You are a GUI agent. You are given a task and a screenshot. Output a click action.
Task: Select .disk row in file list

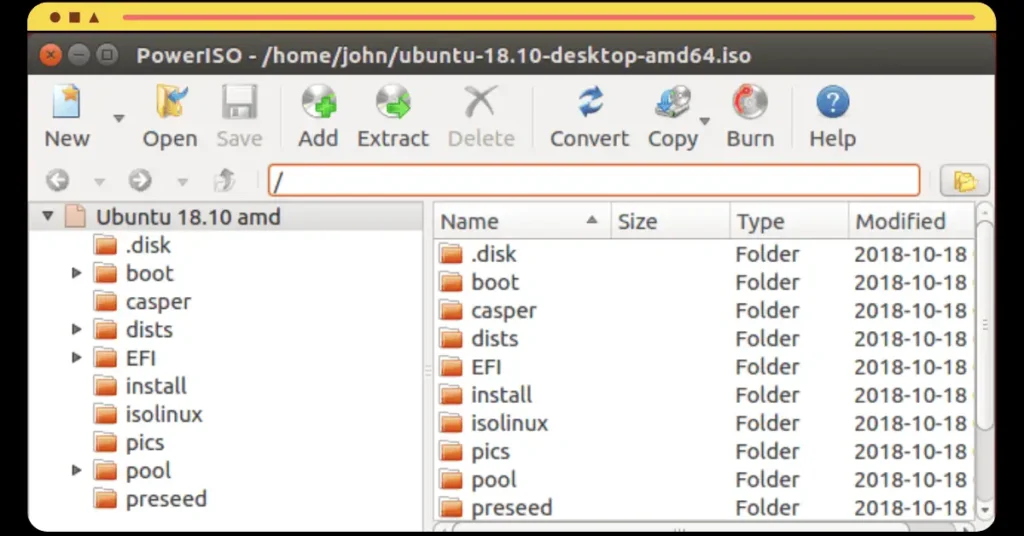pyautogui.click(x=703, y=254)
